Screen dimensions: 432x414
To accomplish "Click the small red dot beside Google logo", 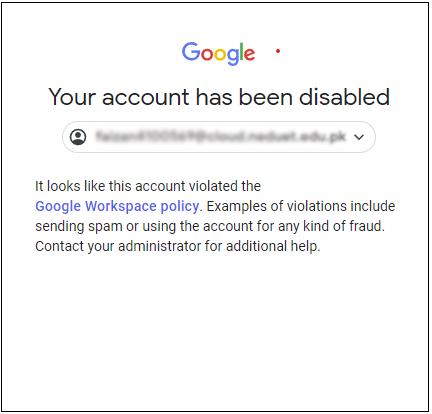I will [278, 51].
